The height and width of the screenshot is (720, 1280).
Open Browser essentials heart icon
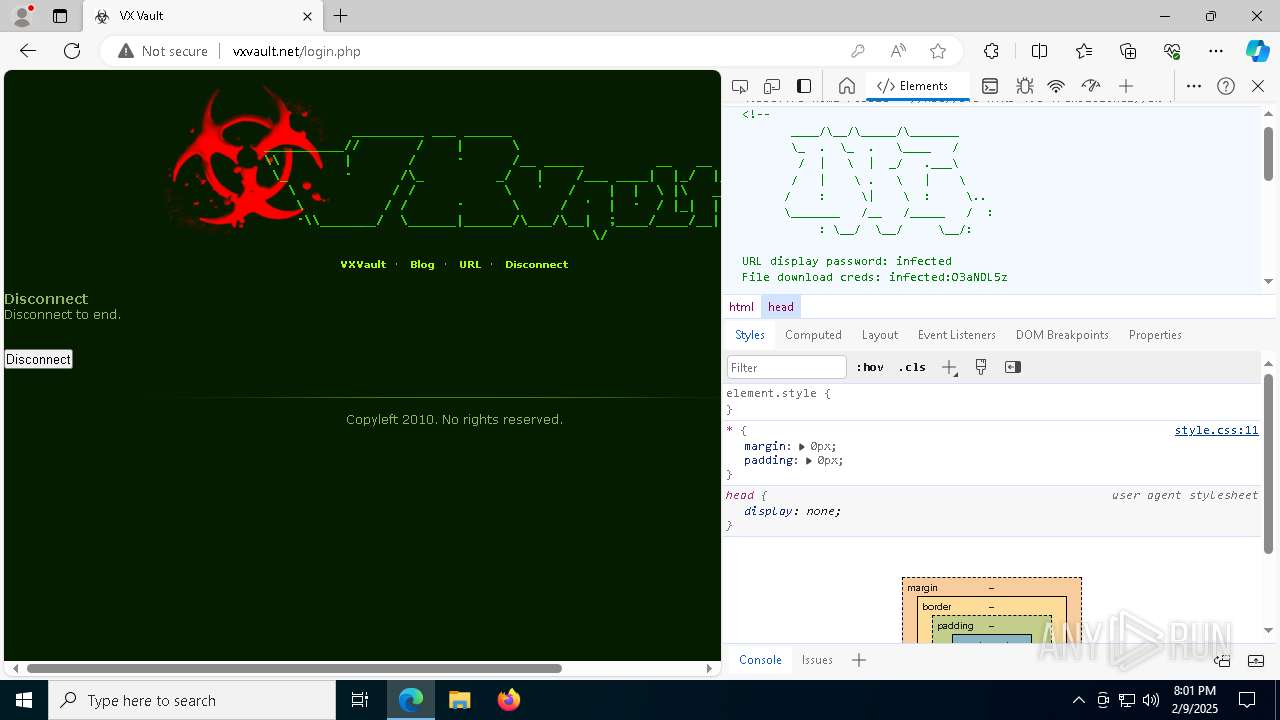(x=1172, y=51)
